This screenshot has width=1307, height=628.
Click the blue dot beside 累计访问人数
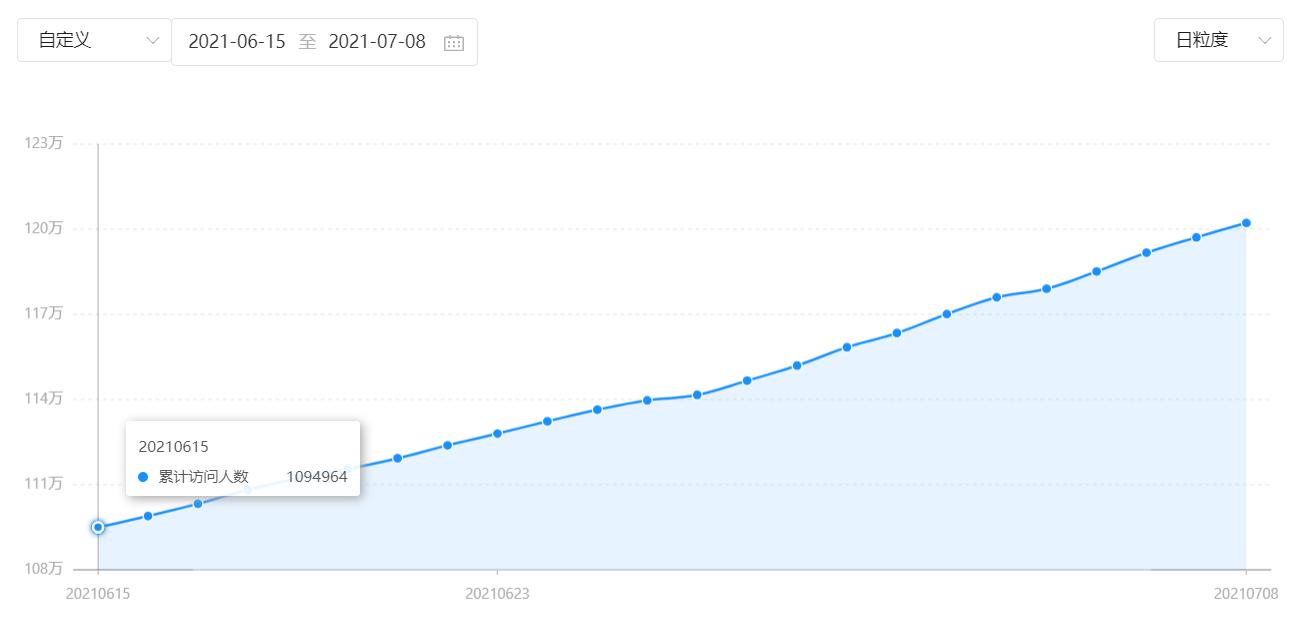(x=143, y=477)
